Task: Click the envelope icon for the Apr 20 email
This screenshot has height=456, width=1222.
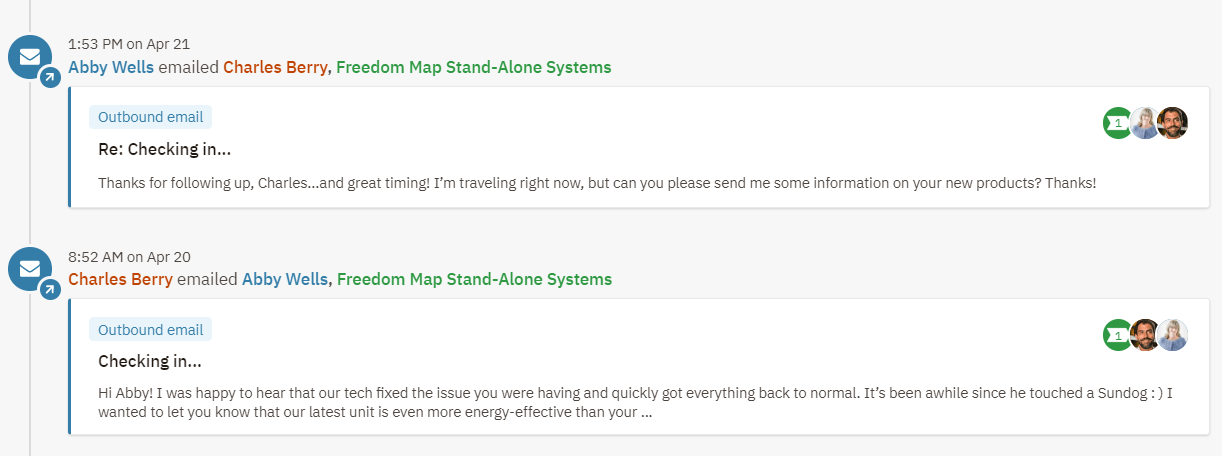Action: pyautogui.click(x=30, y=268)
